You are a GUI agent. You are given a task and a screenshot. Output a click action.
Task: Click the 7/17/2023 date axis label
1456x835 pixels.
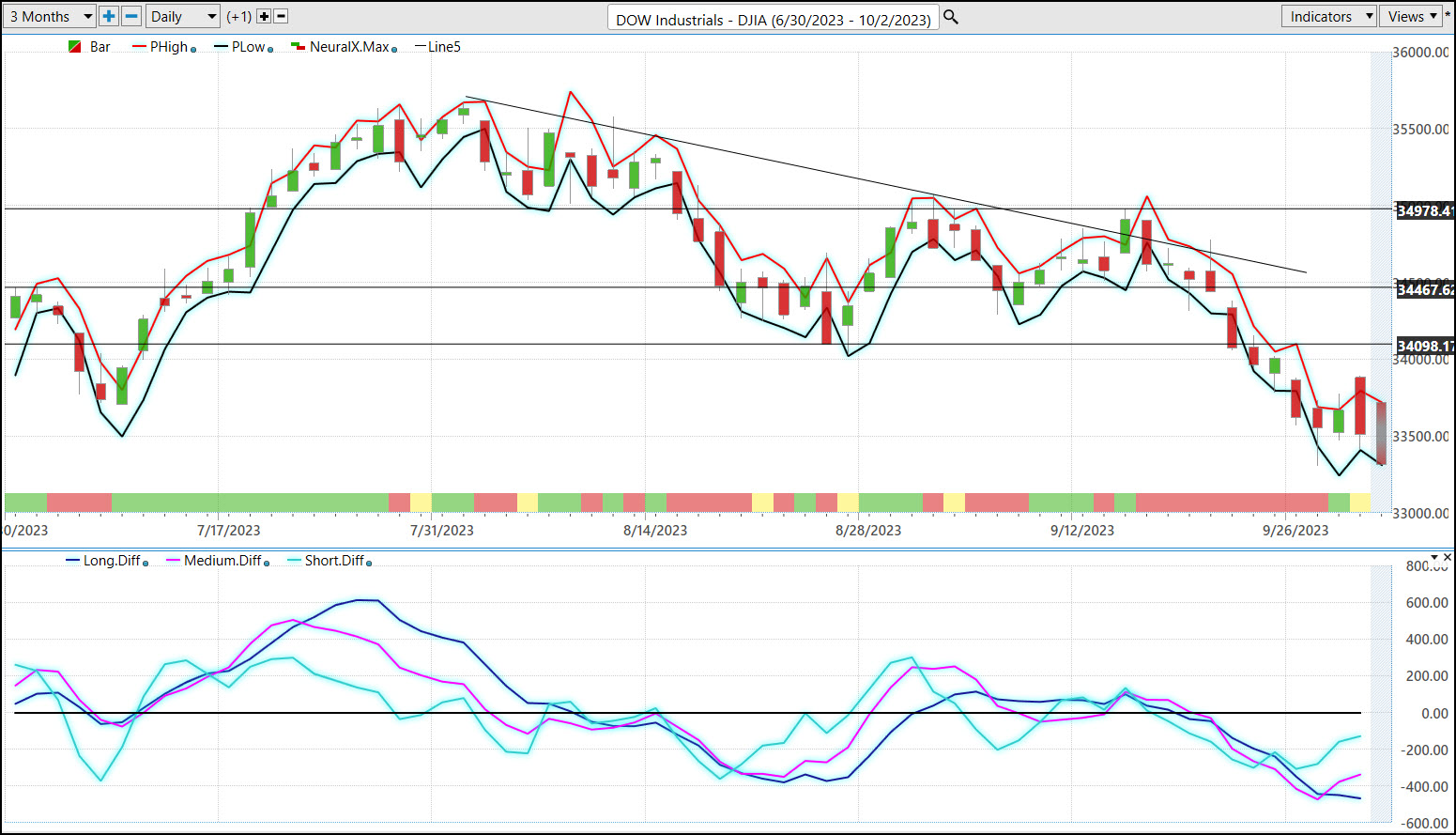click(229, 531)
